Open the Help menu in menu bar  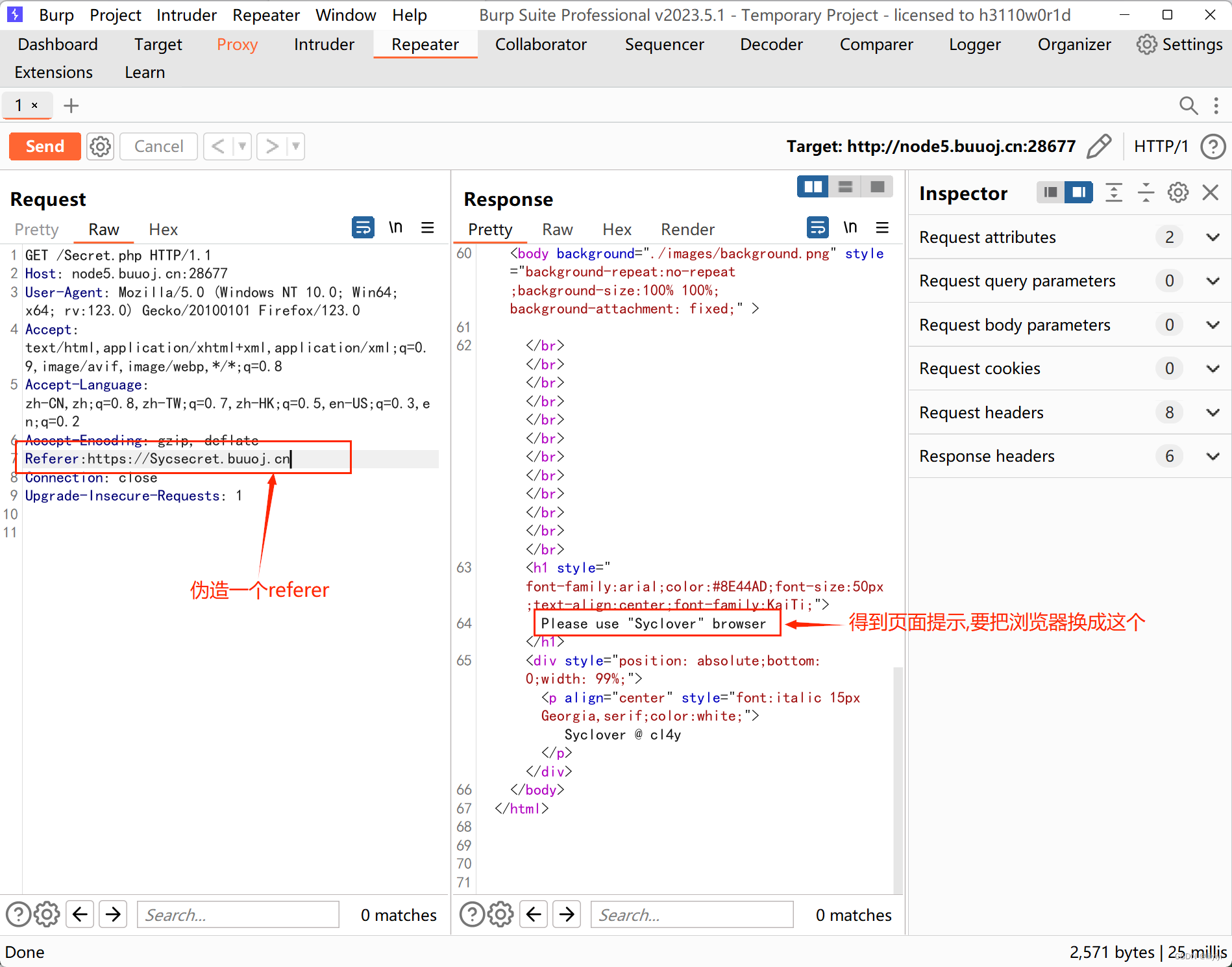[x=410, y=15]
